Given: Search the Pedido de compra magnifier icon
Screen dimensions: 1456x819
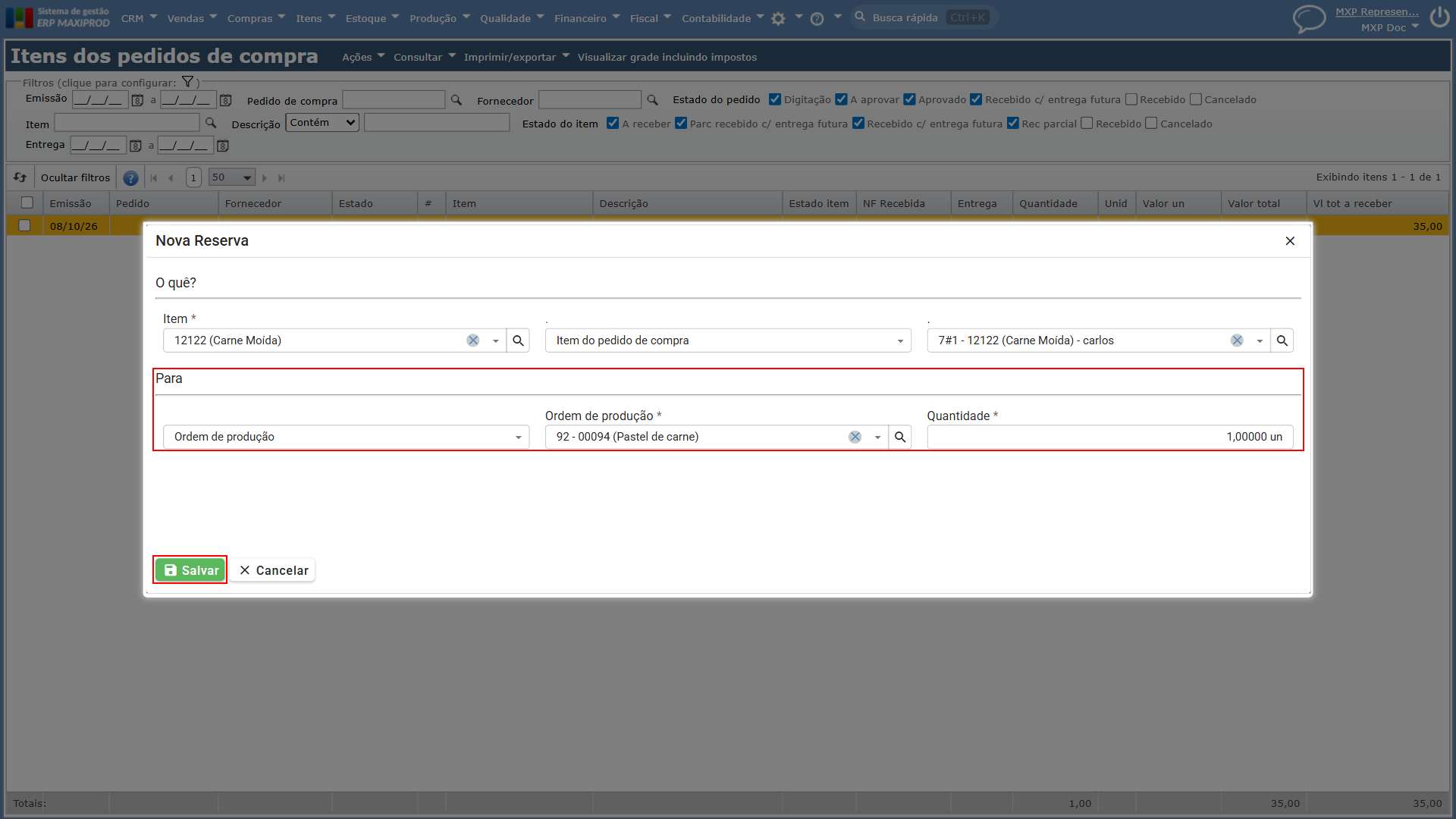Looking at the screenshot, I should (457, 100).
